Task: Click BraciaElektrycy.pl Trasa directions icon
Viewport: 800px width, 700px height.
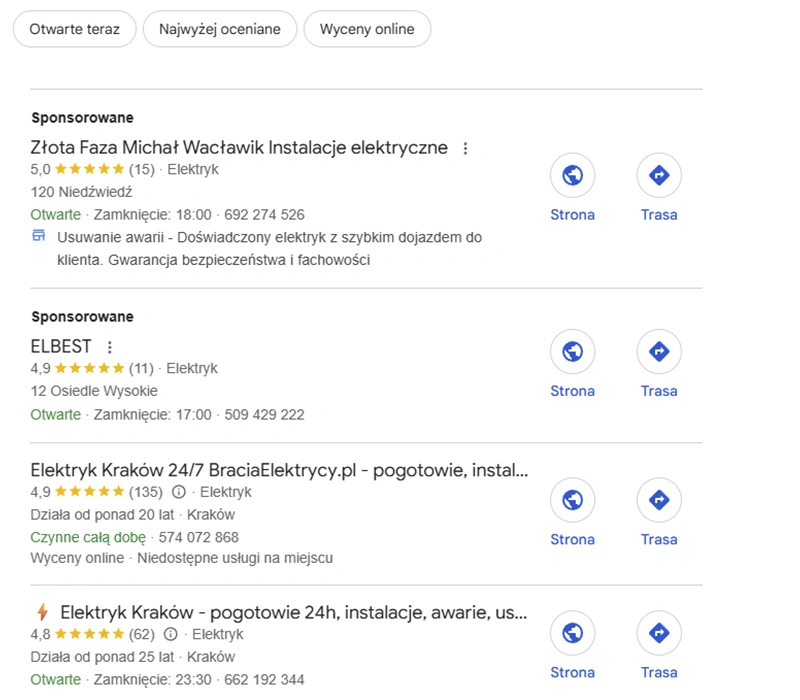Action: point(659,500)
